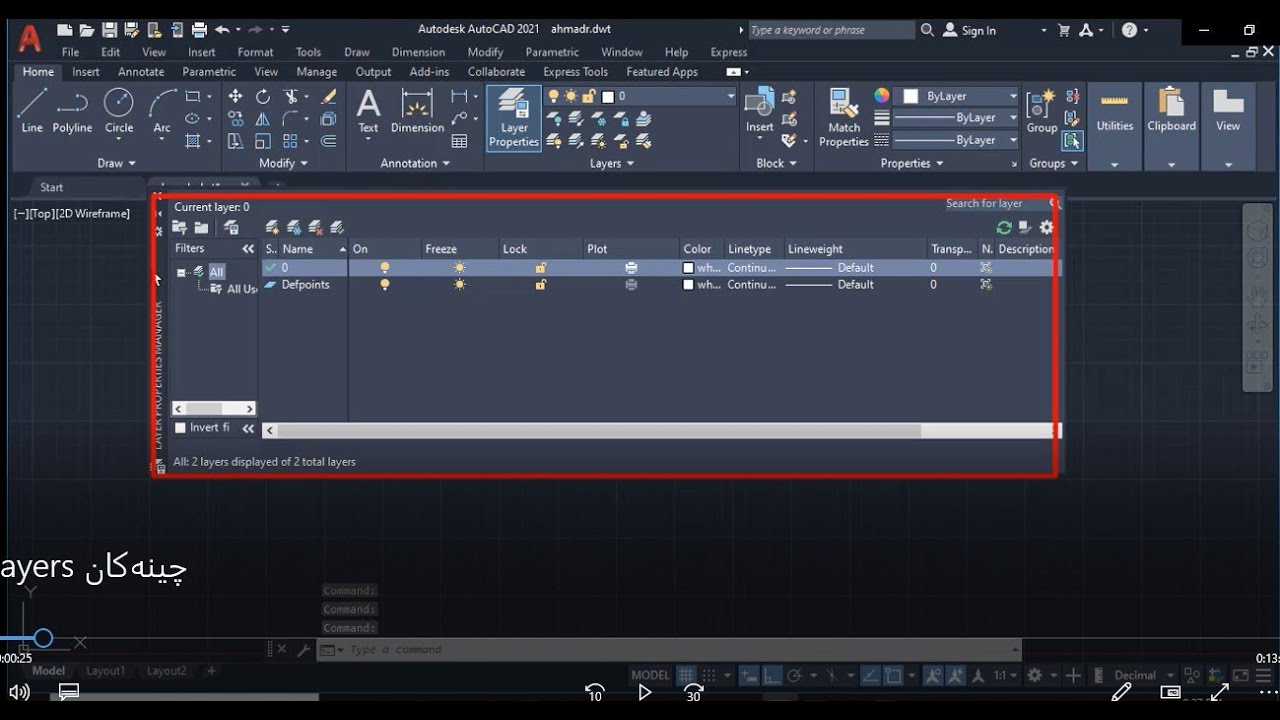This screenshot has height=720, width=1280.
Task: Click the white color swatch for layer 0
Action: point(688,268)
